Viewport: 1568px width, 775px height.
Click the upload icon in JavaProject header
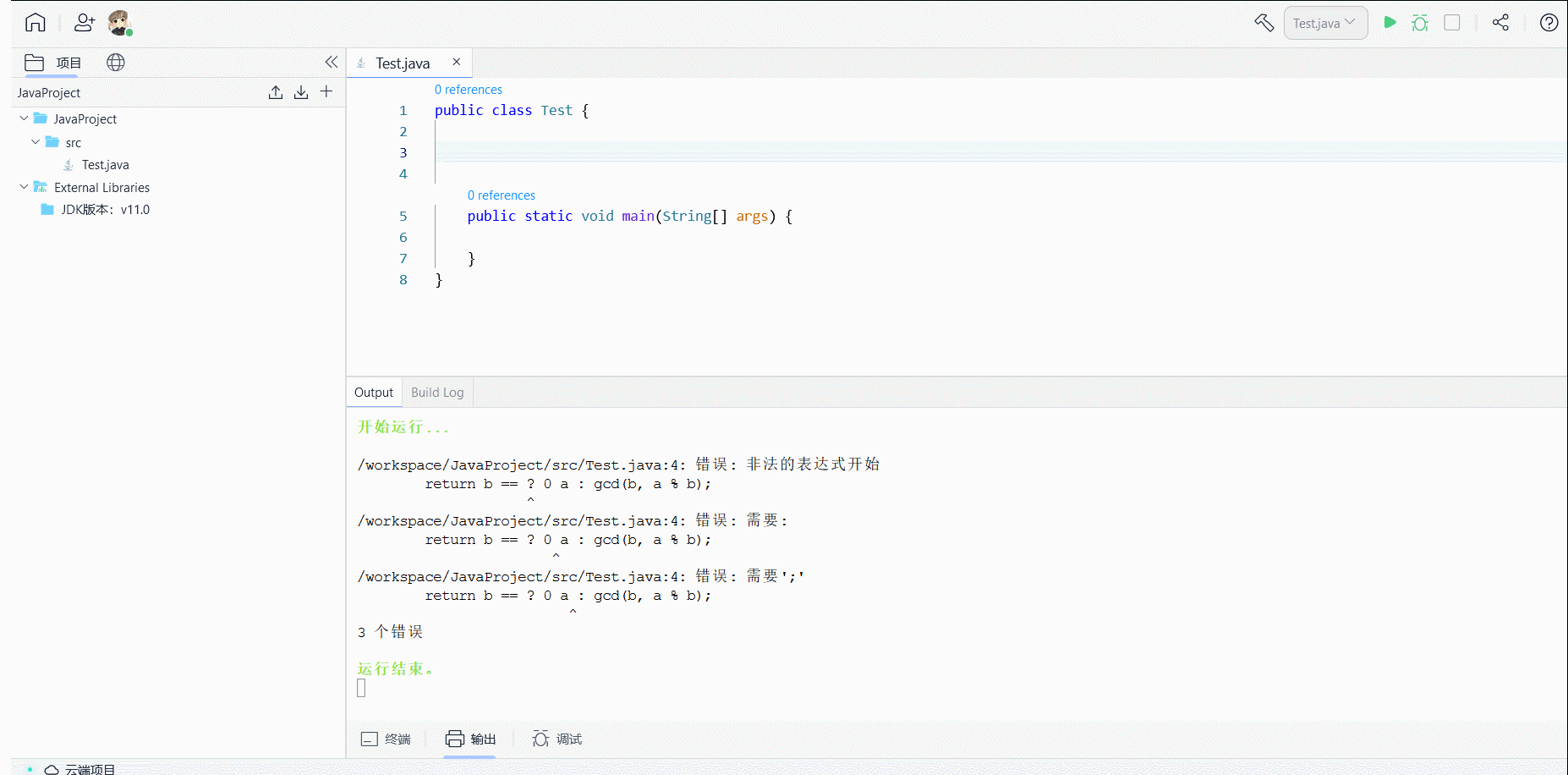point(276,92)
